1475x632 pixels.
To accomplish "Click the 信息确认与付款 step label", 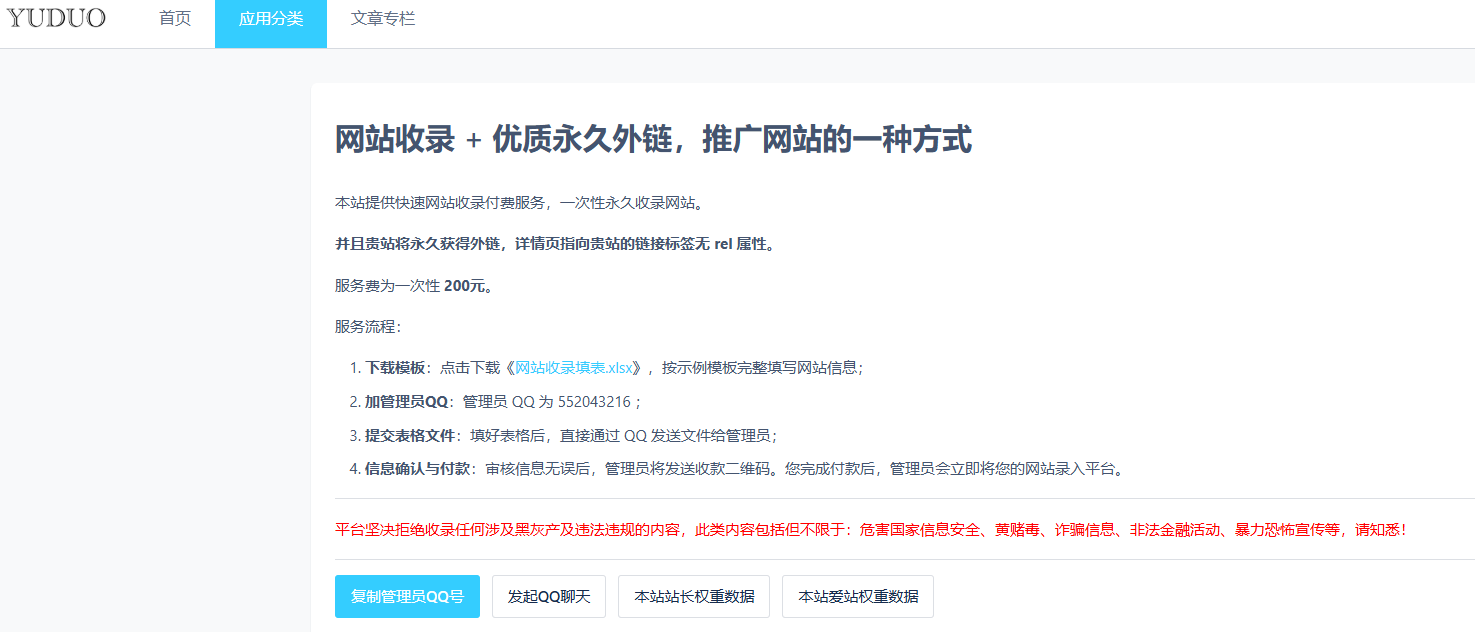I will tap(418, 468).
